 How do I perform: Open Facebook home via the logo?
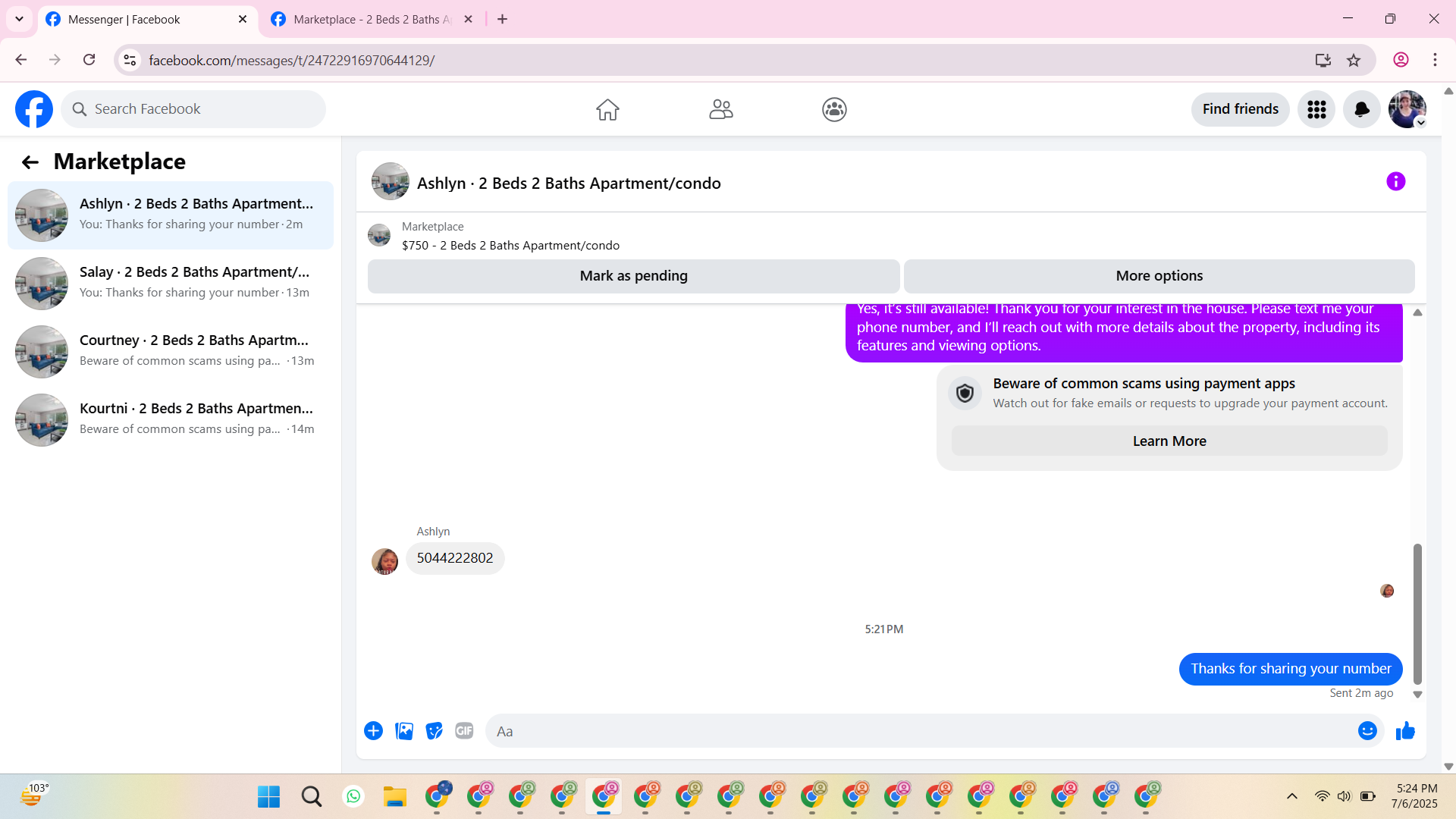(x=34, y=109)
